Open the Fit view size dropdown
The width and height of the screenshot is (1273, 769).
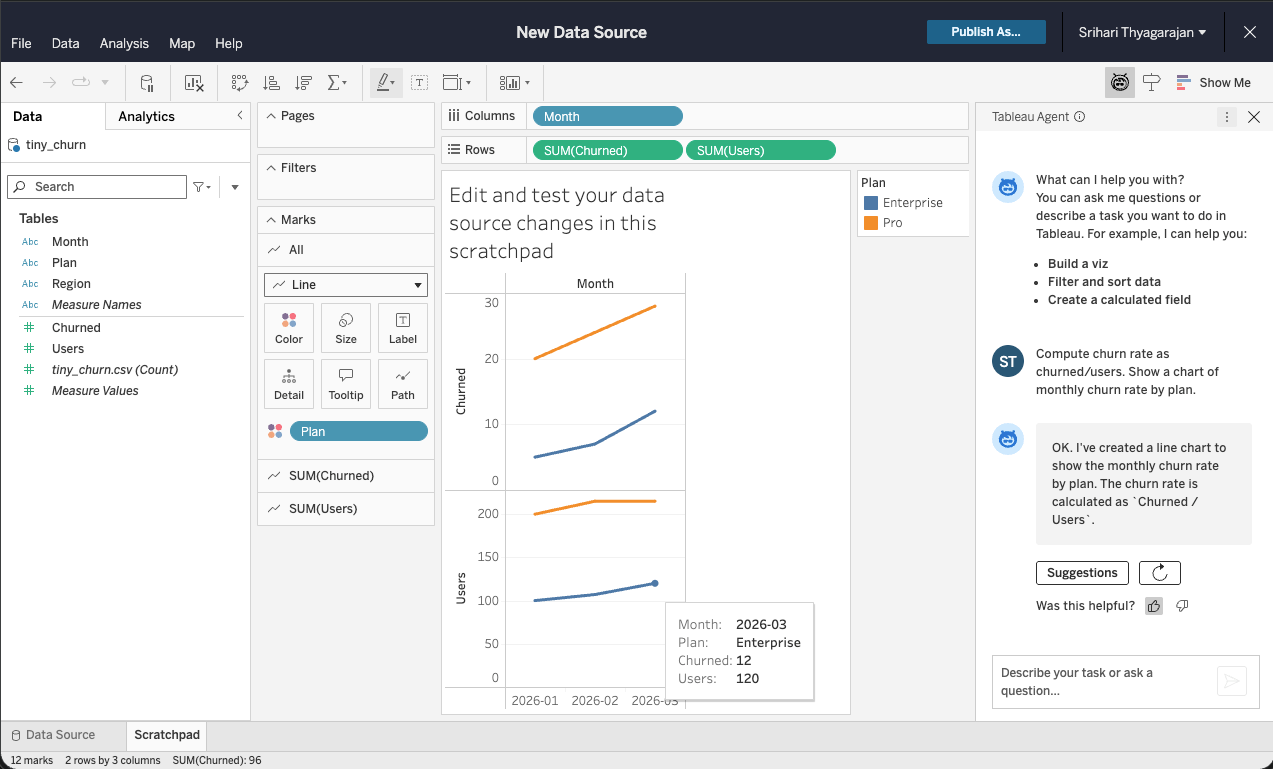click(457, 83)
